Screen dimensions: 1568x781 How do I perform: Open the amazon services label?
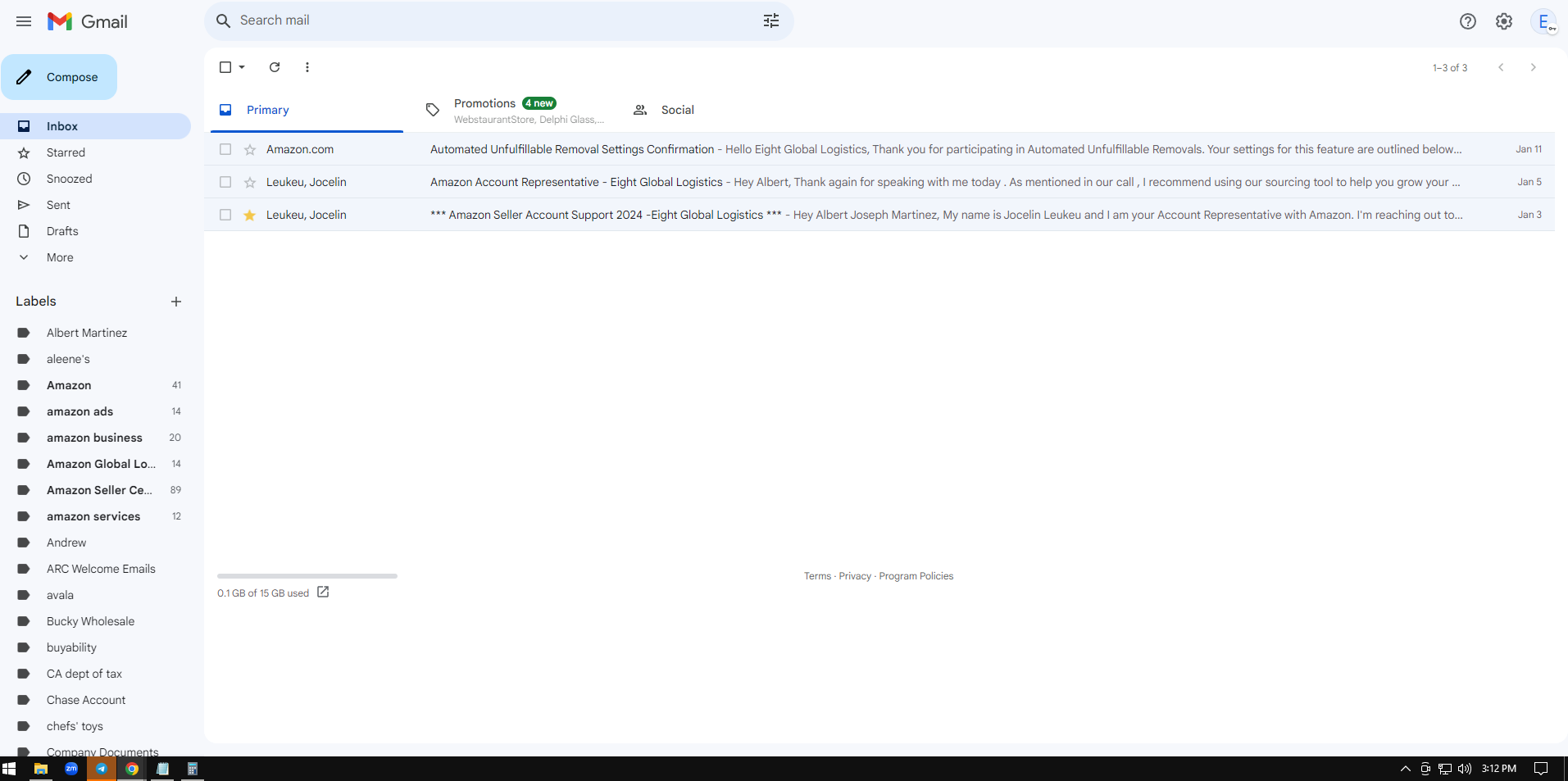(x=95, y=516)
